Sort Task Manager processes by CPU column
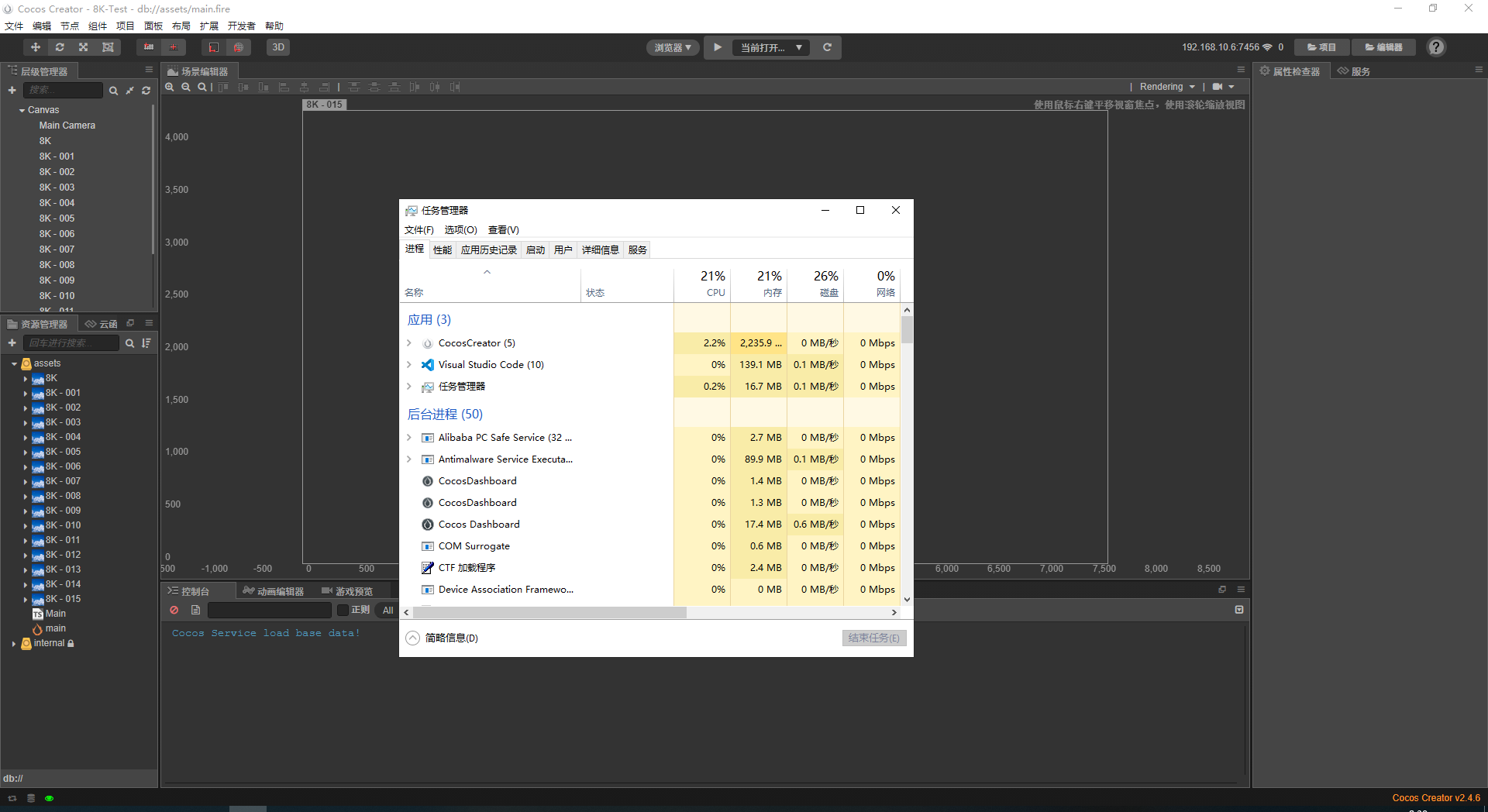Viewport: 1488px width, 812px height. [702, 284]
